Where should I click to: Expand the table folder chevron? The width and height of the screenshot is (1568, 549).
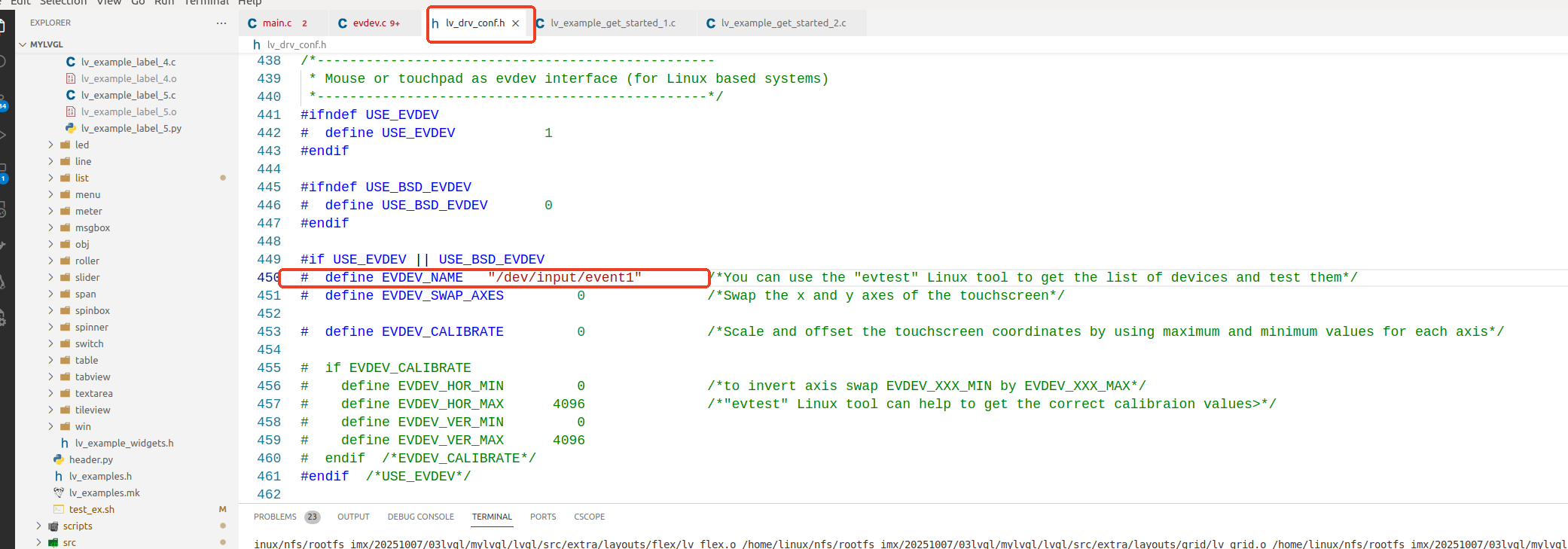pyautogui.click(x=50, y=360)
